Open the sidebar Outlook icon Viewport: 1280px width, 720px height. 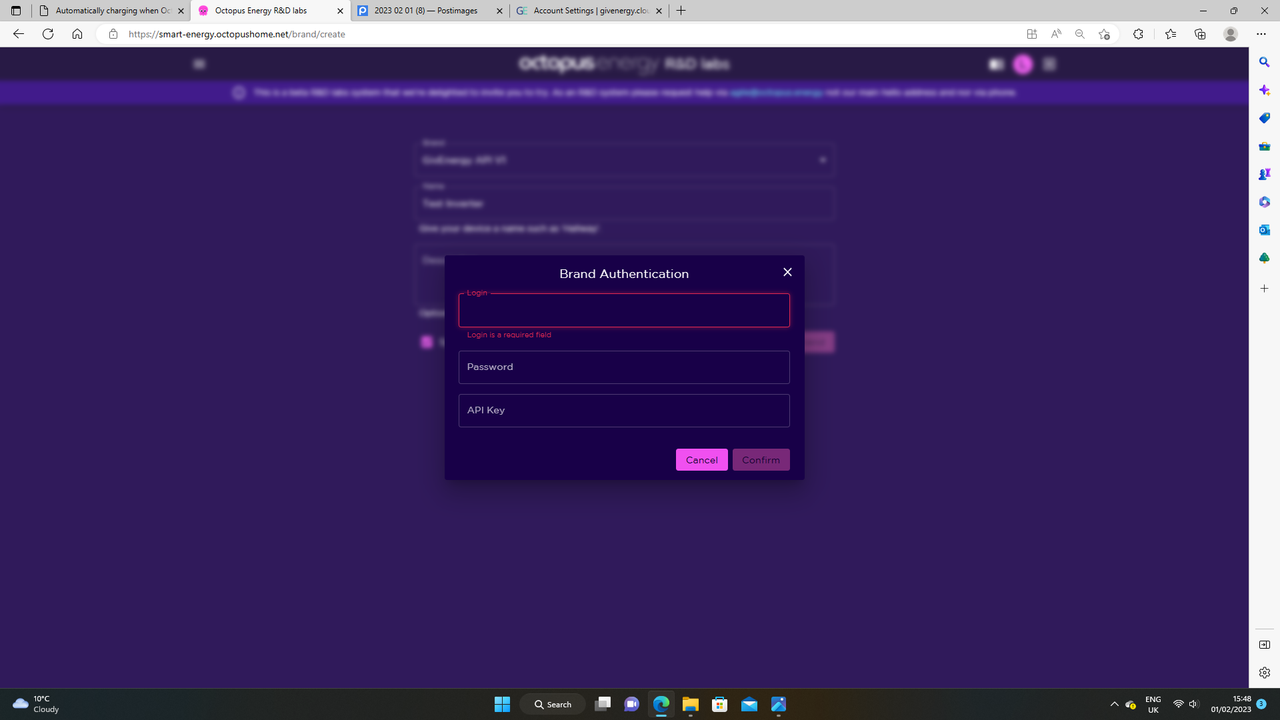click(x=1264, y=230)
